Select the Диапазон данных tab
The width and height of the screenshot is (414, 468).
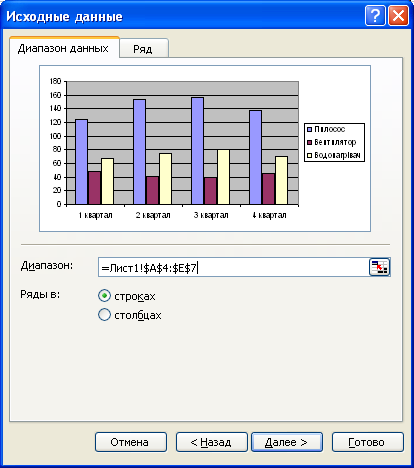(64, 48)
